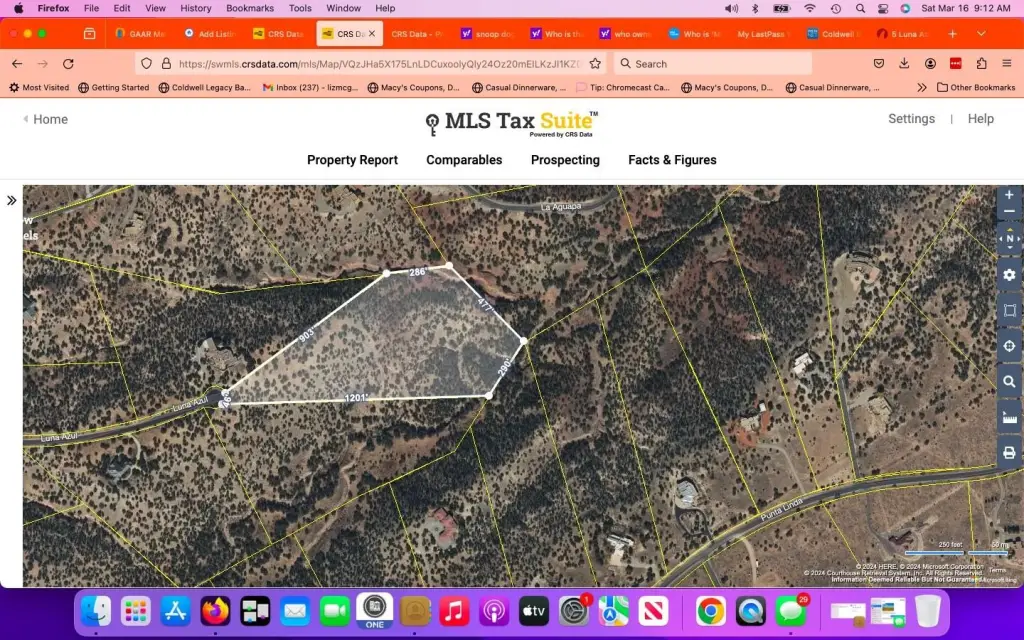Select the ruler measurement tool

[1009, 417]
